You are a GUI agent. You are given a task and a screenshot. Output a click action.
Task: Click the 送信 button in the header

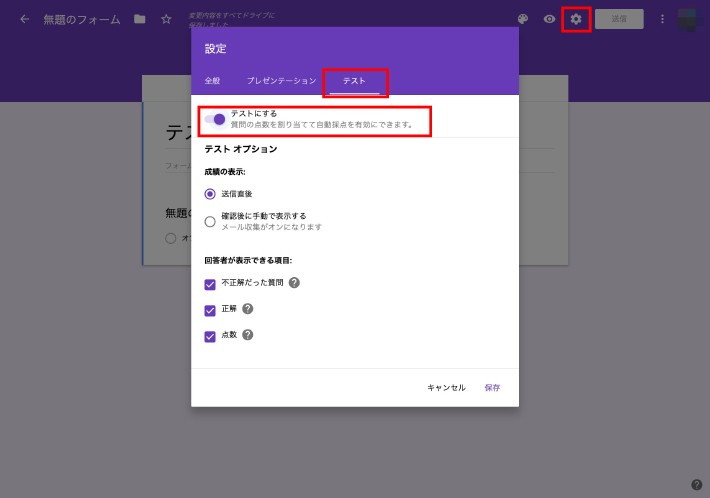[x=619, y=19]
